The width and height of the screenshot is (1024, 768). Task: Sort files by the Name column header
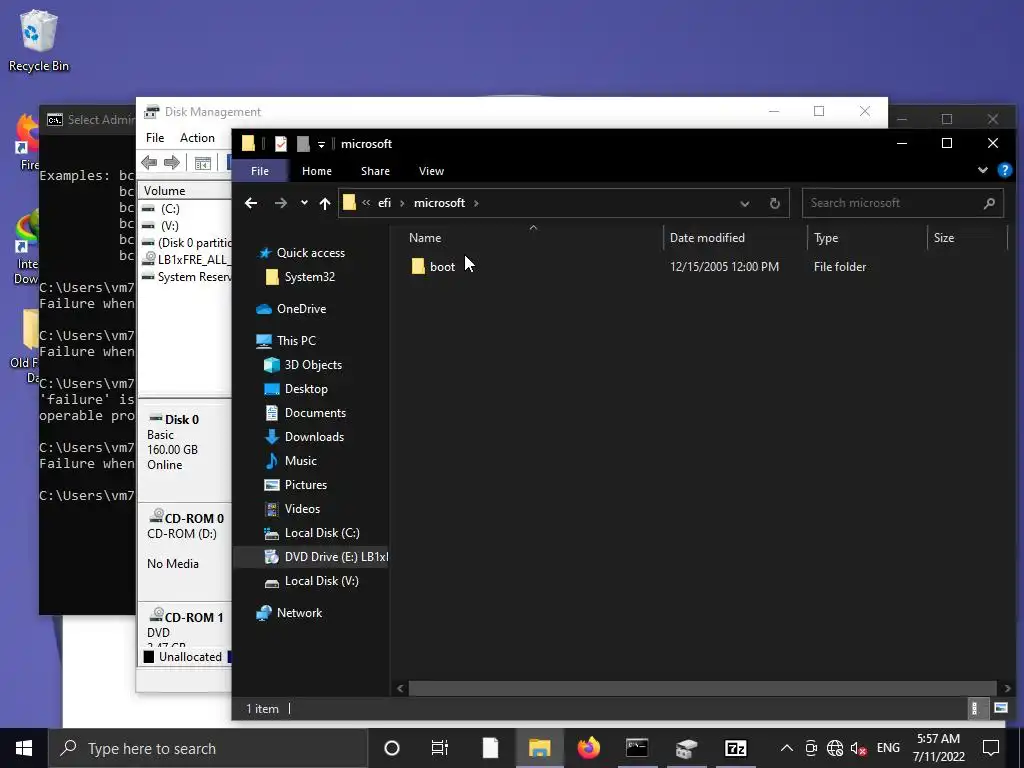[425, 238]
